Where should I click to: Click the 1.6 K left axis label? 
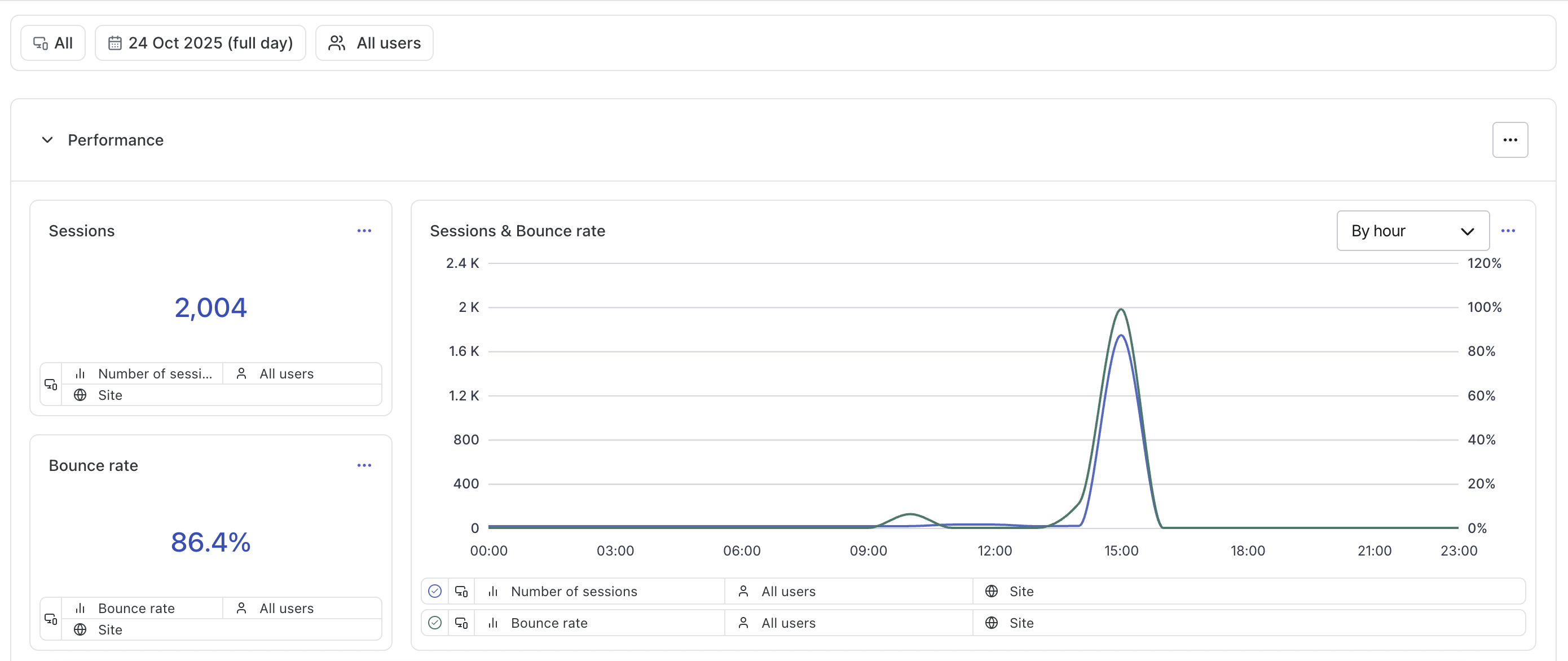464,351
